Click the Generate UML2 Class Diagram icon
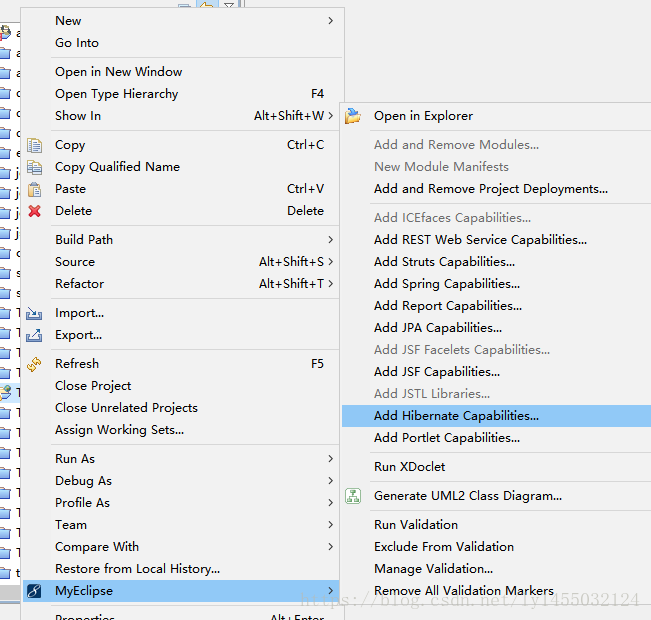 point(353,496)
